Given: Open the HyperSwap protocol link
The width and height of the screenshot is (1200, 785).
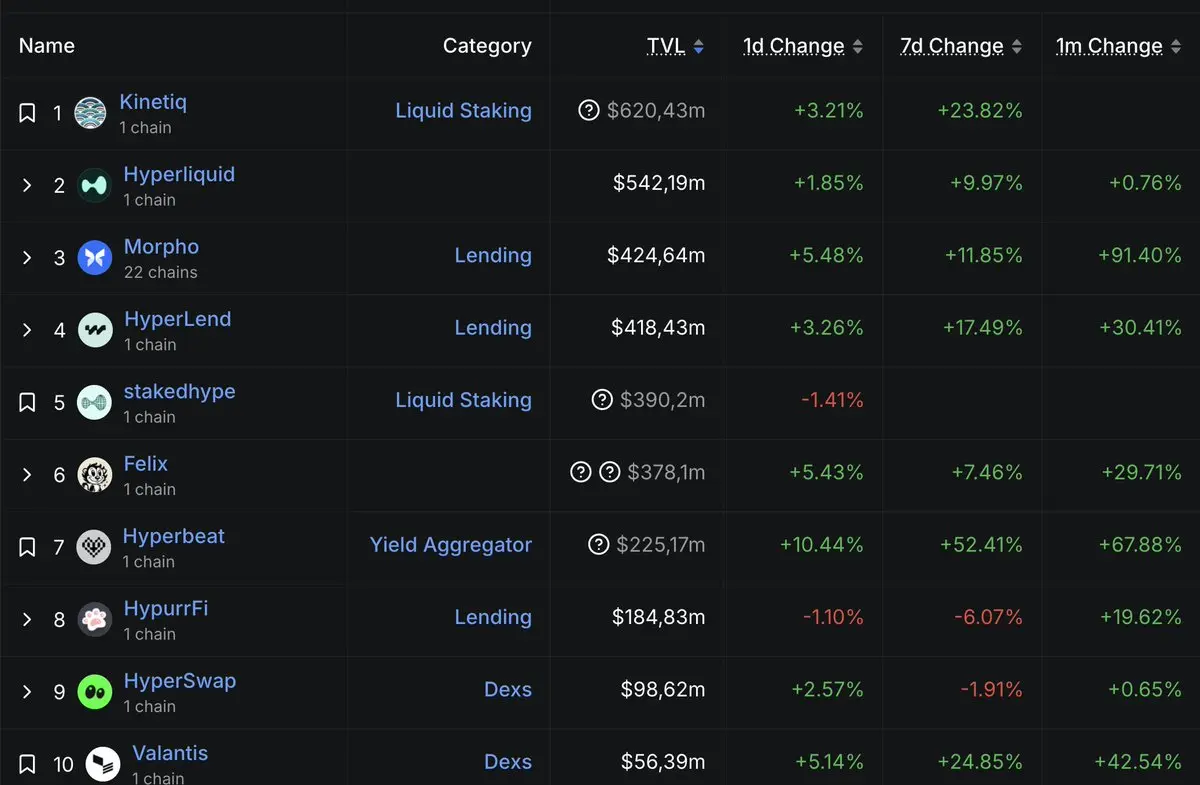Looking at the screenshot, I should tap(179, 681).
